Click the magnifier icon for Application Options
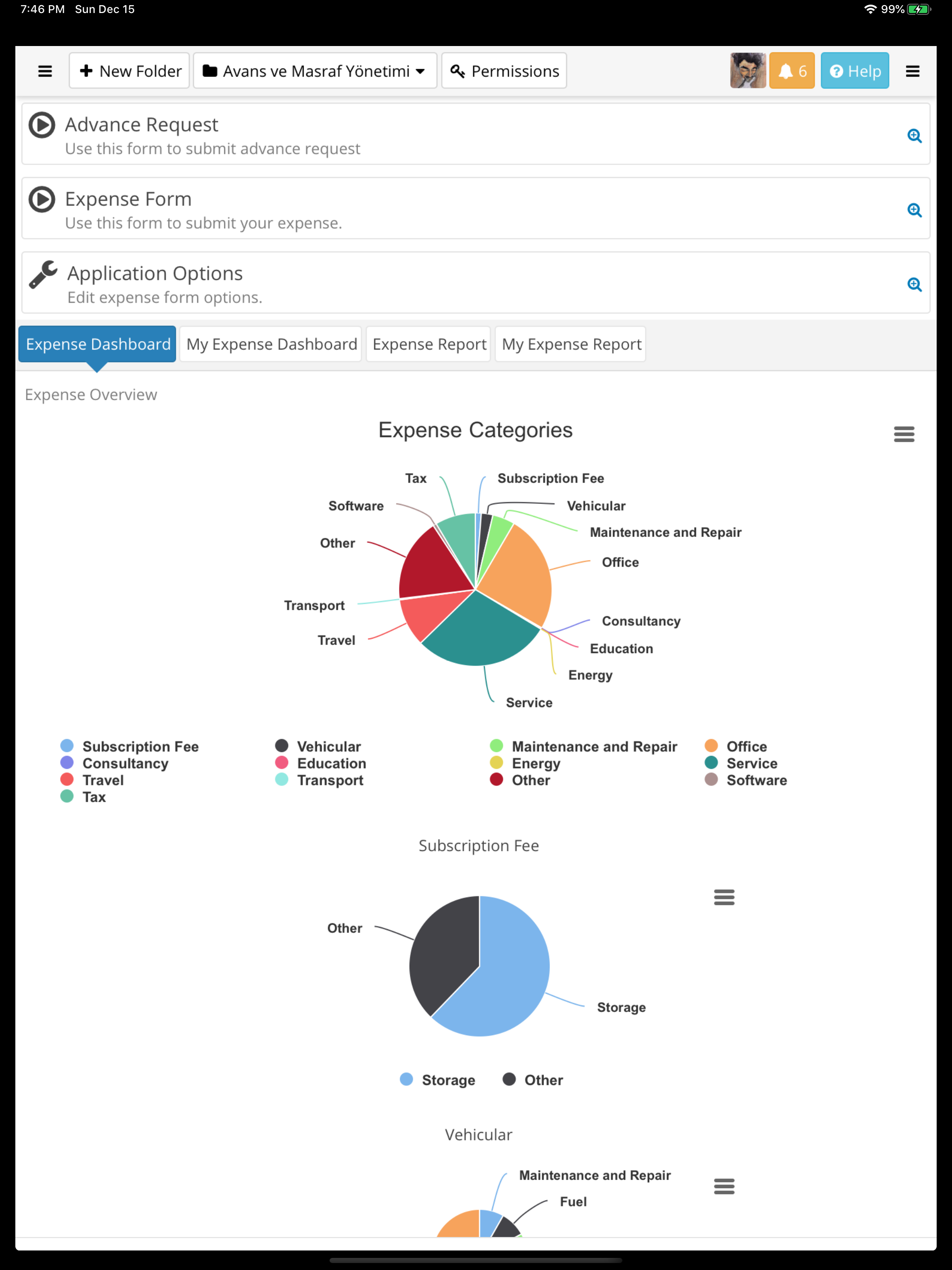Viewport: 952px width, 1270px height. (914, 285)
